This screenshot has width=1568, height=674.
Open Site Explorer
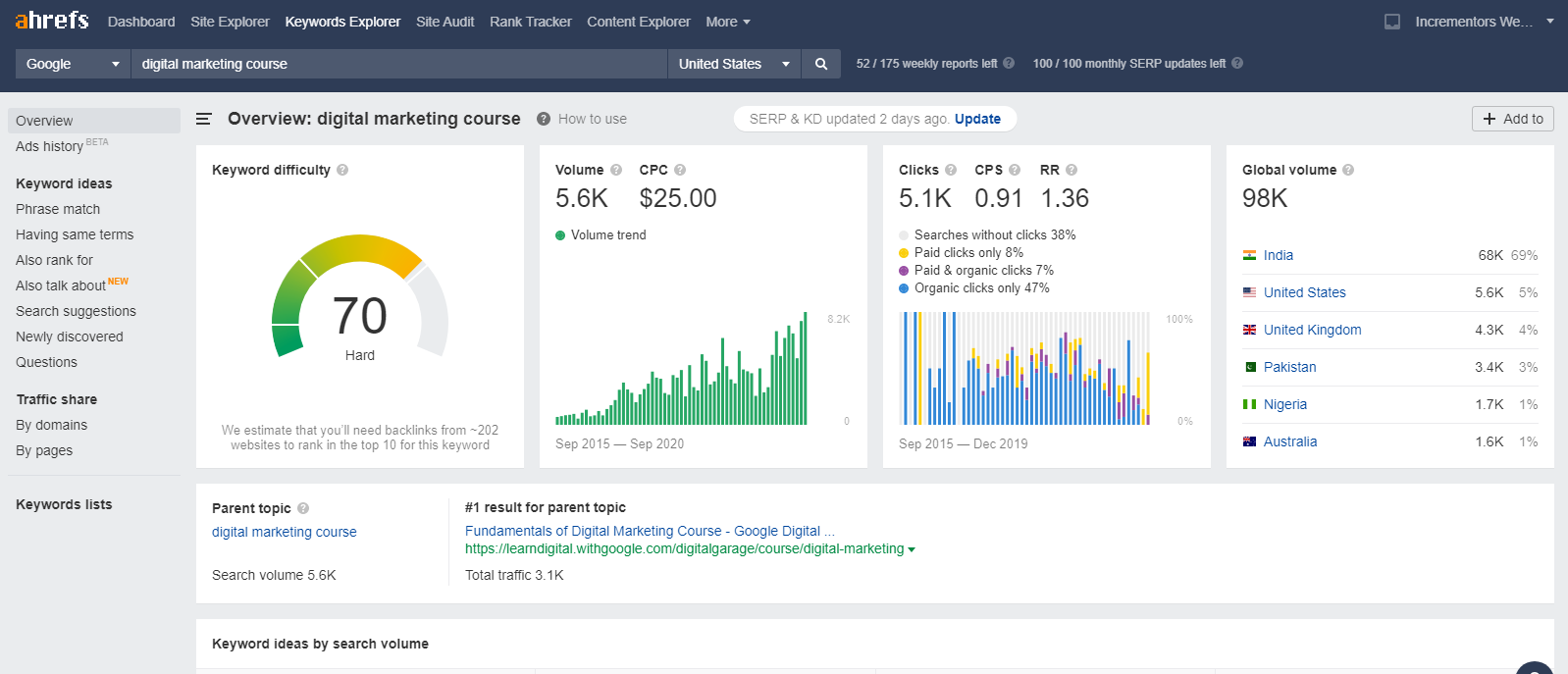click(230, 22)
